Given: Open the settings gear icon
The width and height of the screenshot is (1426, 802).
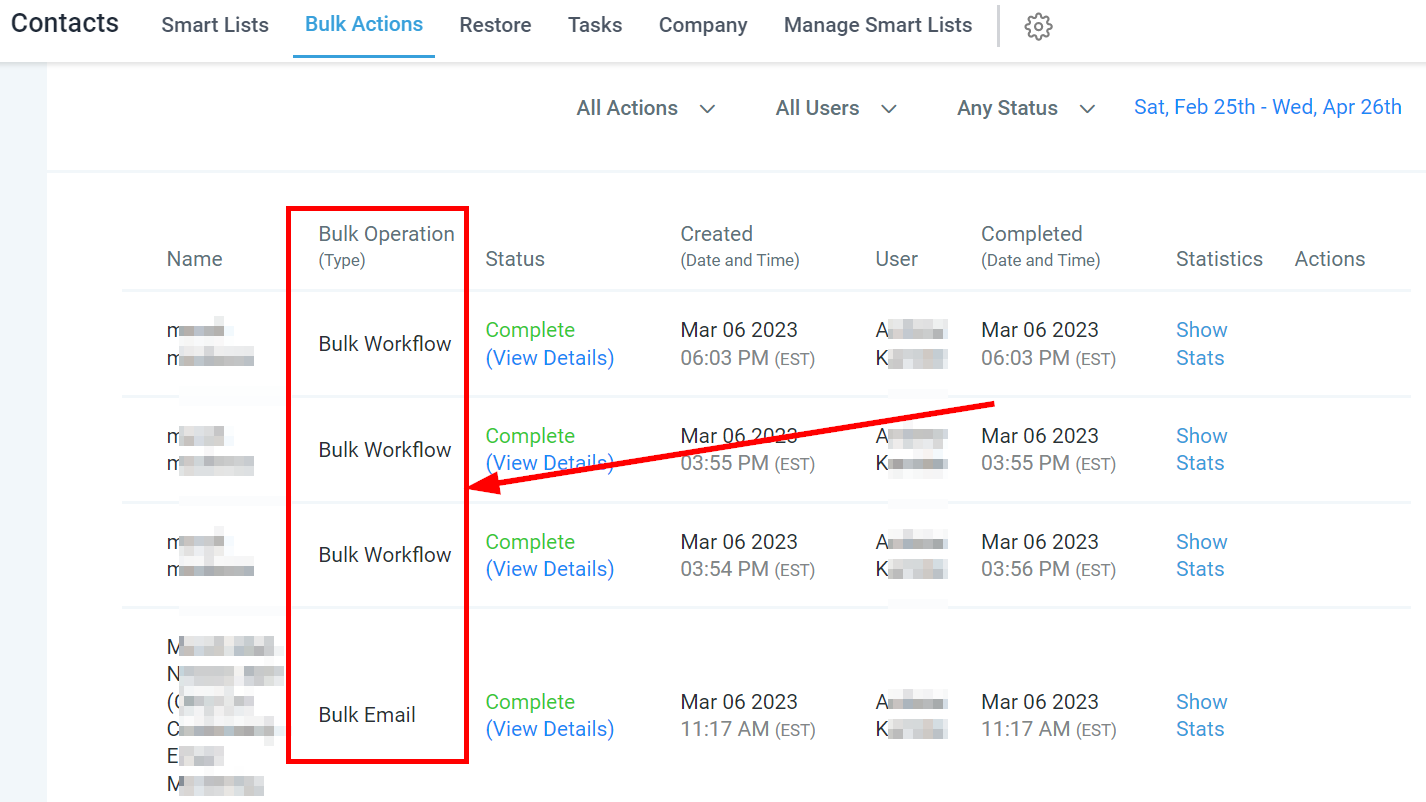Looking at the screenshot, I should point(1038,27).
